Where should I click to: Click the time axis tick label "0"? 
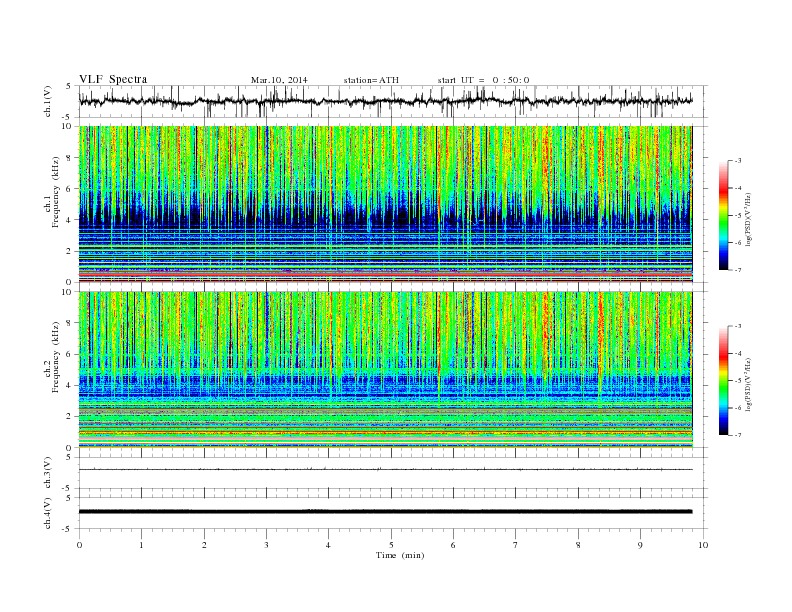79,545
